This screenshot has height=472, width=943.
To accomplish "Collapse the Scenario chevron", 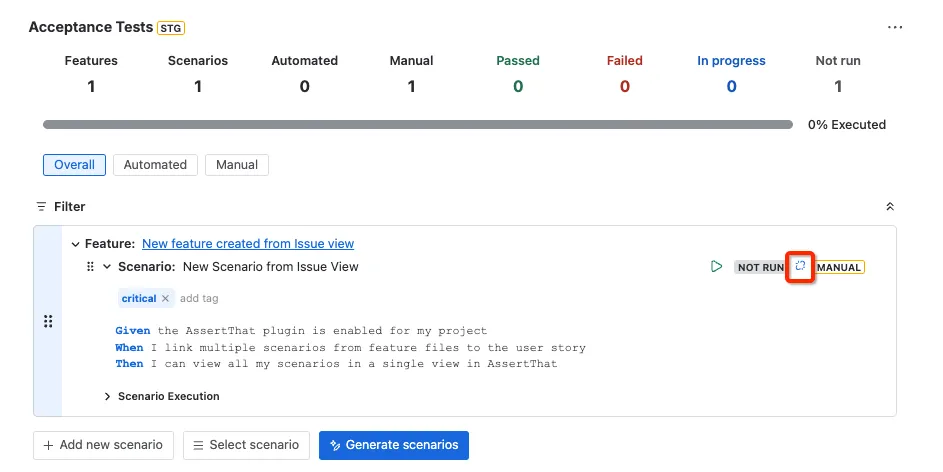I will (x=107, y=266).
